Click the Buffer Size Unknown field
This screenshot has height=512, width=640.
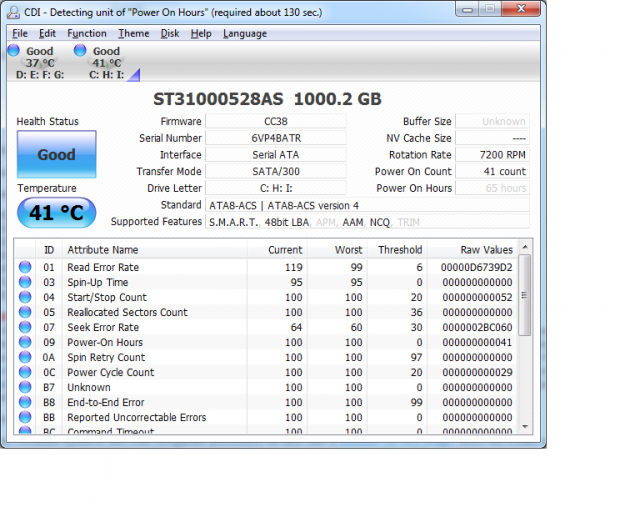point(492,121)
